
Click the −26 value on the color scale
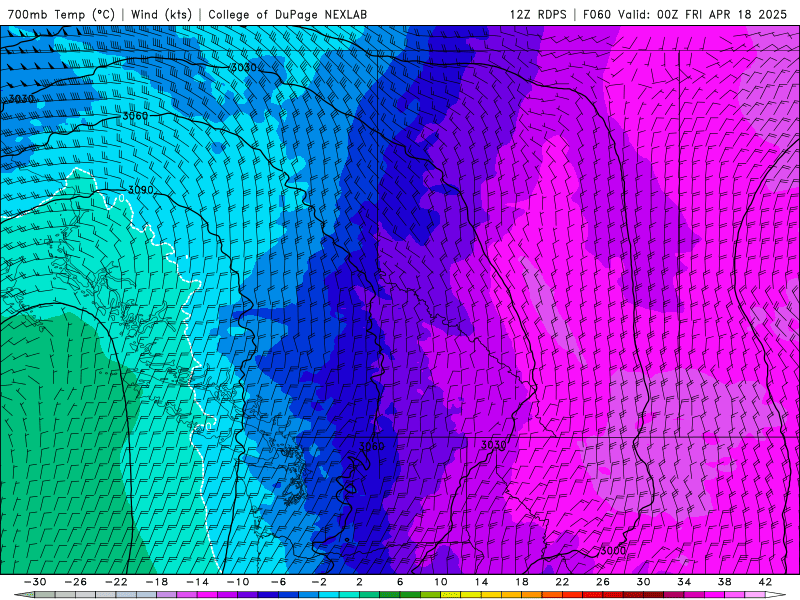[76, 582]
